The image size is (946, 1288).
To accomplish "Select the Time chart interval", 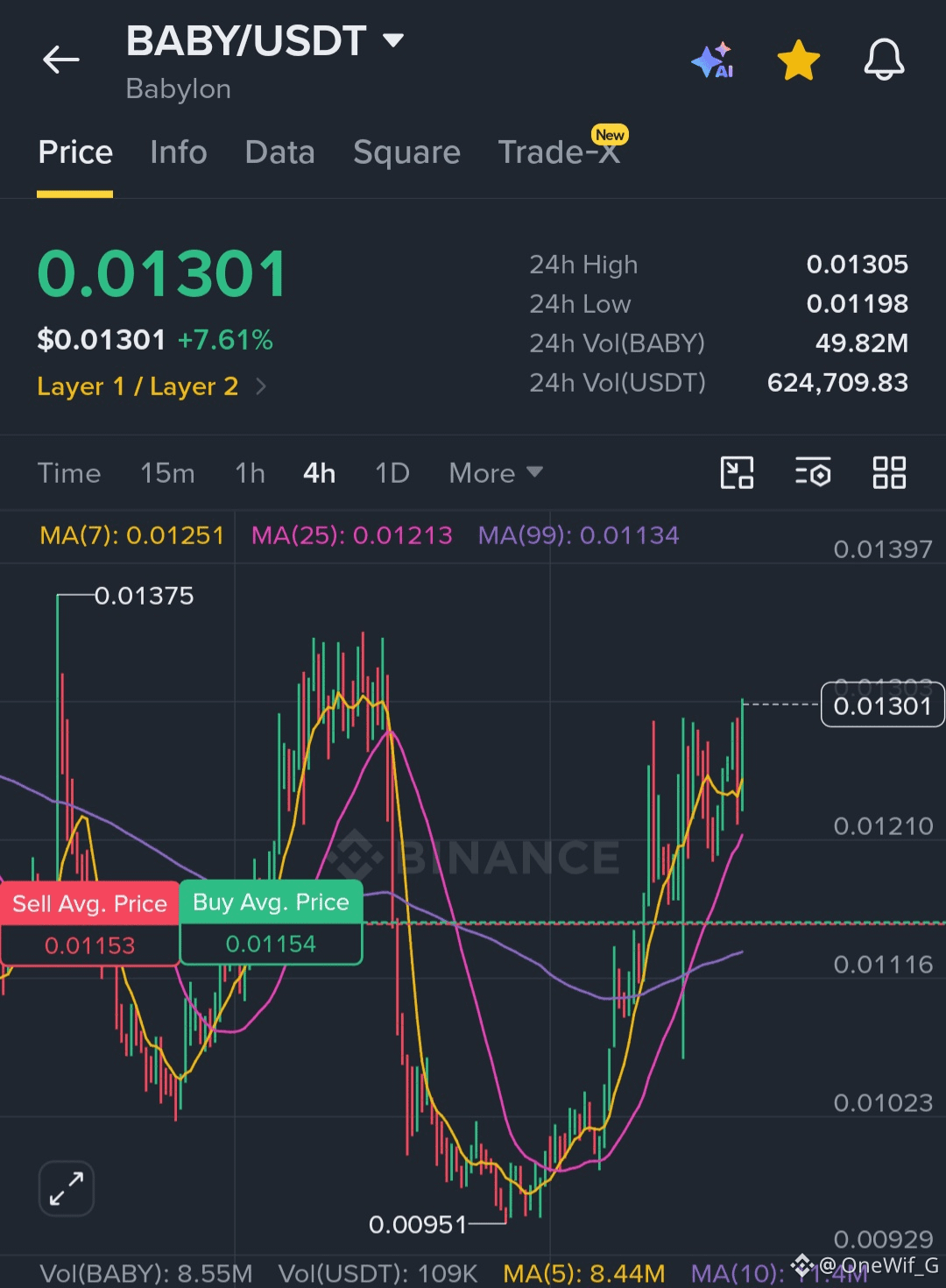I will pyautogui.click(x=69, y=473).
